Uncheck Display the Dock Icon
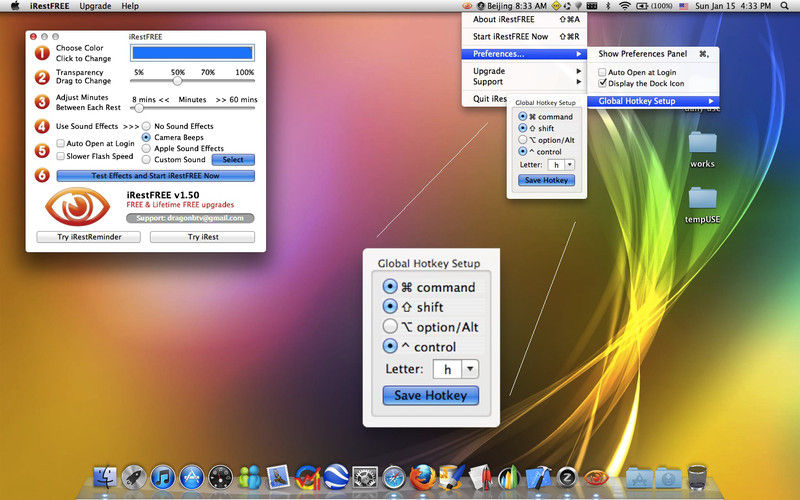The width and height of the screenshot is (800, 500). click(x=602, y=83)
